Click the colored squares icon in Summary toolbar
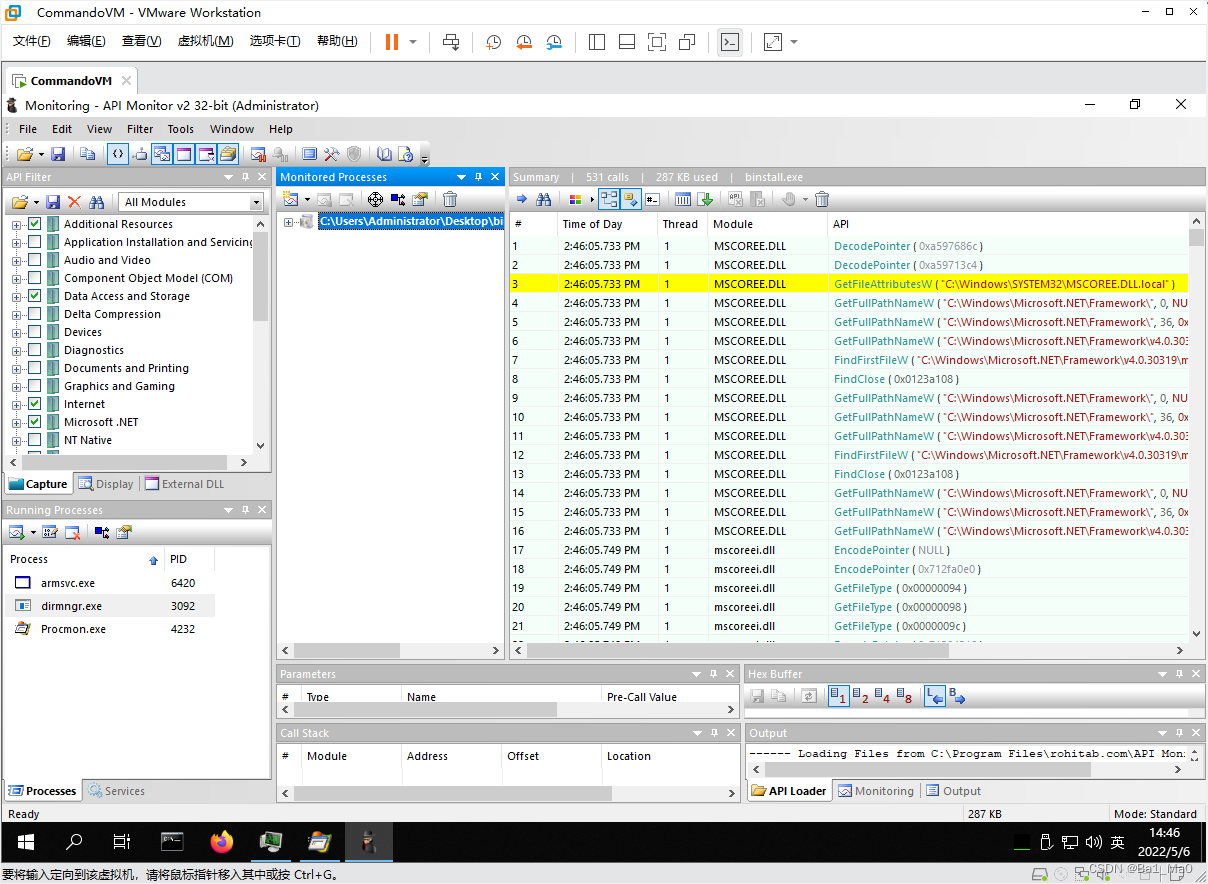 (575, 199)
